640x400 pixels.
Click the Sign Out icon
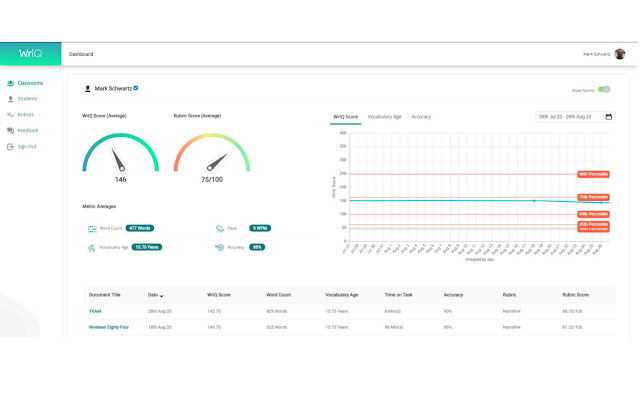(x=10, y=147)
